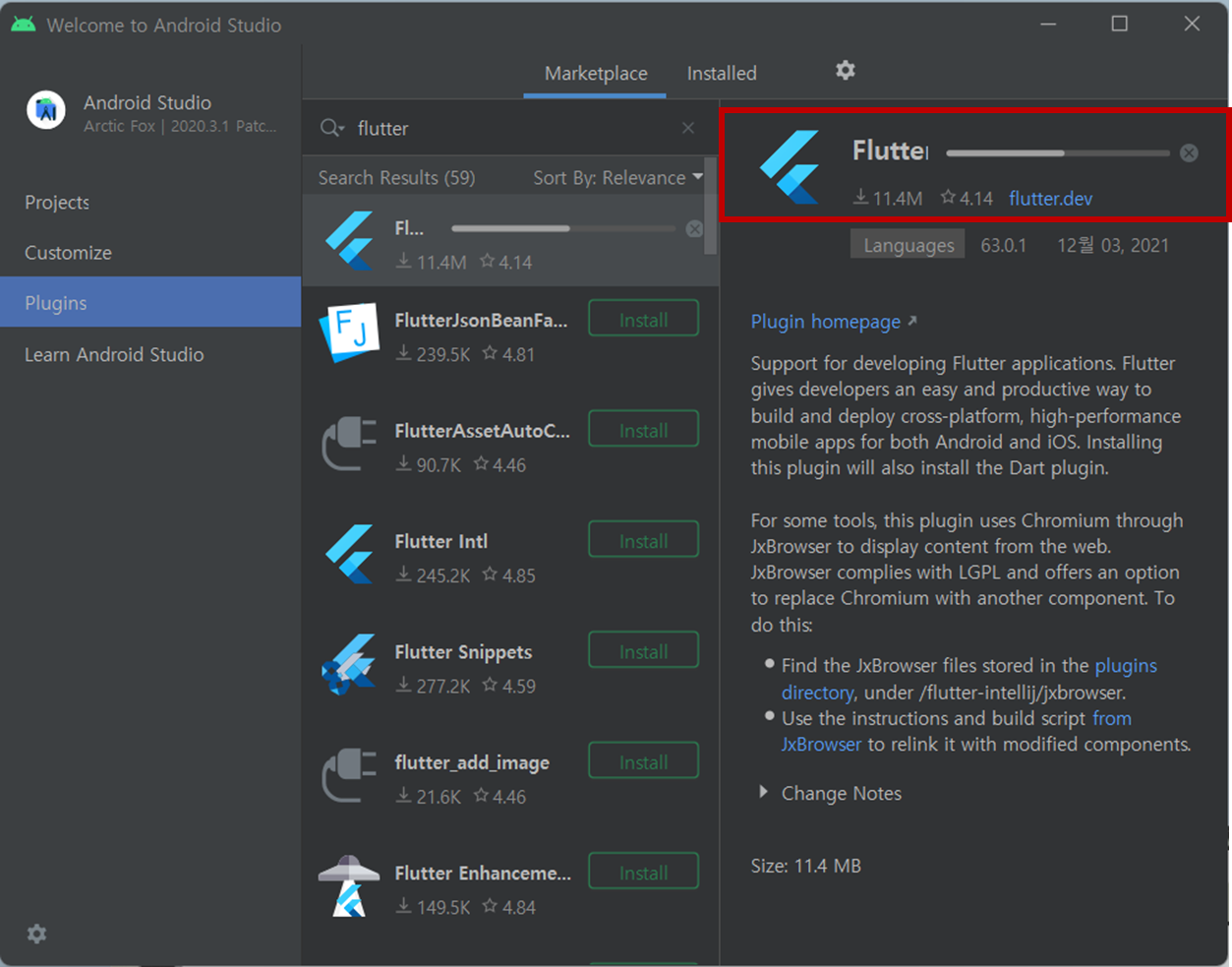Cancel Flutter download in the details panel

tap(1189, 152)
